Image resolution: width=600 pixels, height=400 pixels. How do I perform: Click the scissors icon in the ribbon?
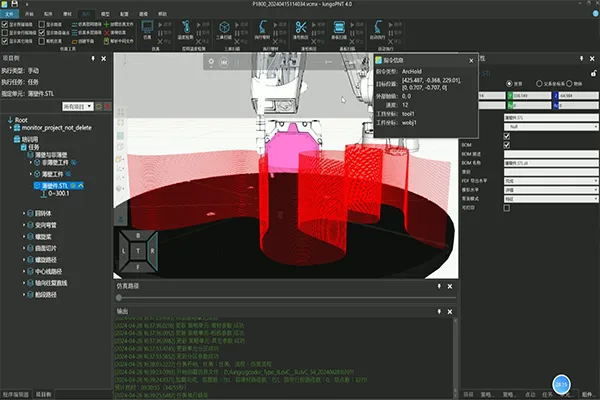pyautogui.click(x=301, y=27)
